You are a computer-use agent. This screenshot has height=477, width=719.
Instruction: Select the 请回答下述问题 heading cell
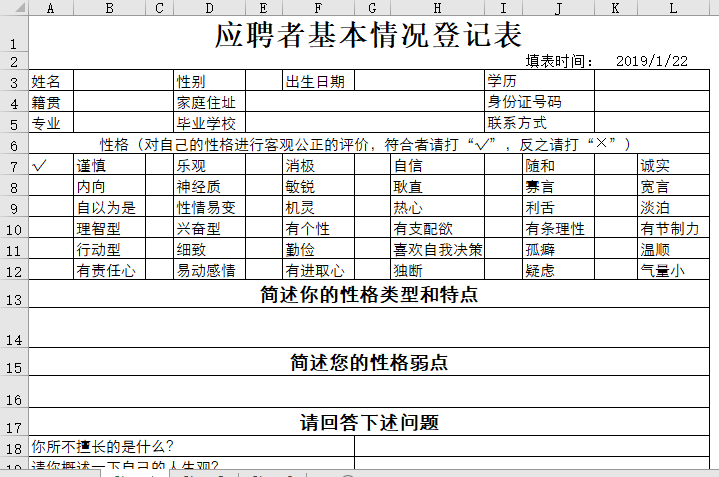369,422
